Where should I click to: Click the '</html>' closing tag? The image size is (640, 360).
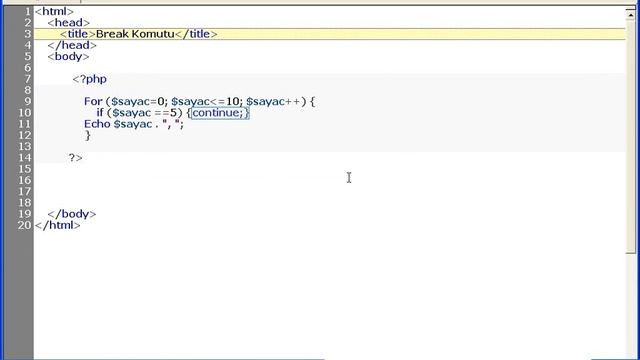coord(58,225)
